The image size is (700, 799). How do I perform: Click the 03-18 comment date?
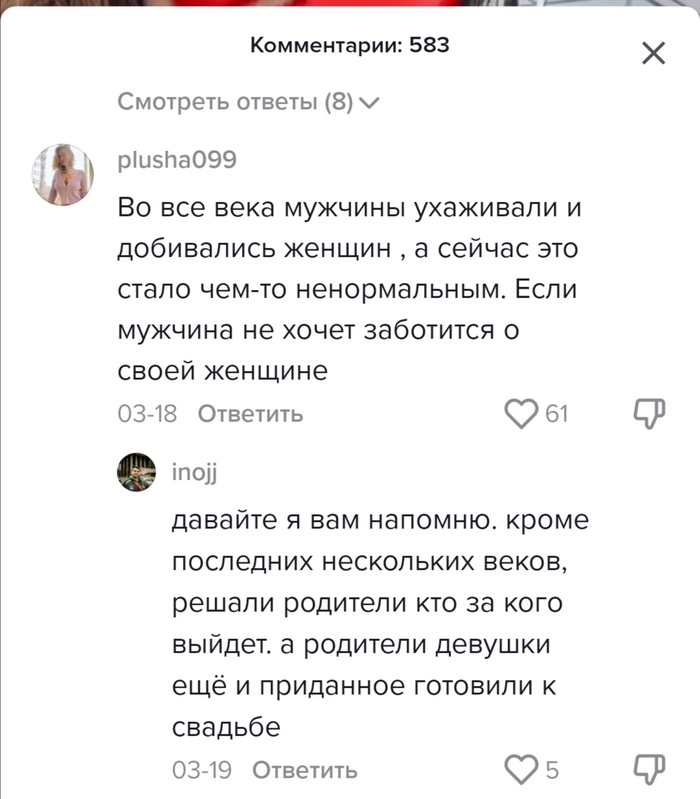coord(147,413)
